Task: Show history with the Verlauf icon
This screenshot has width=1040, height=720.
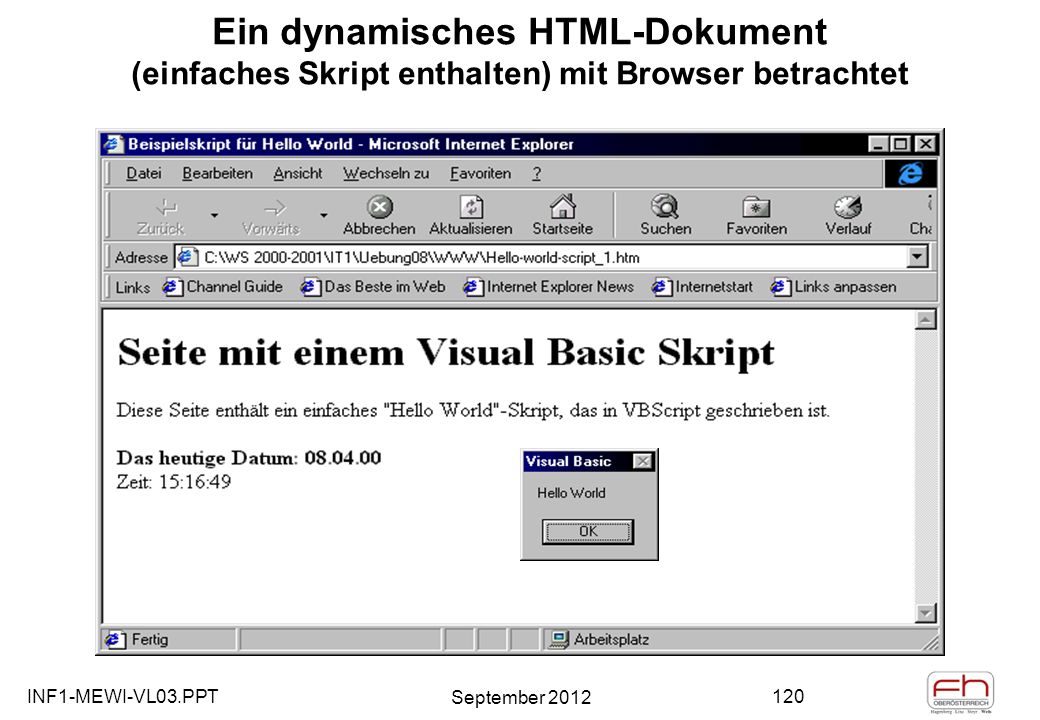Action: 848,207
